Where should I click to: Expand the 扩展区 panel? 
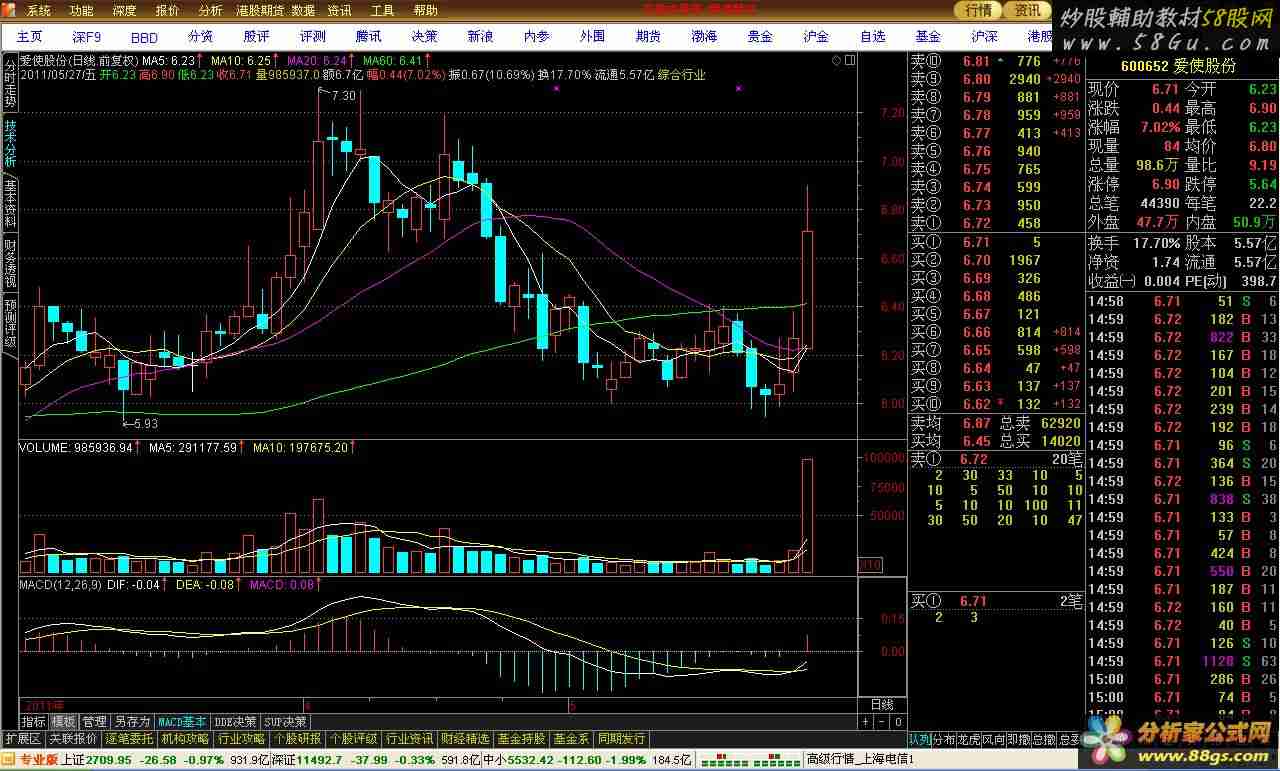(22, 739)
